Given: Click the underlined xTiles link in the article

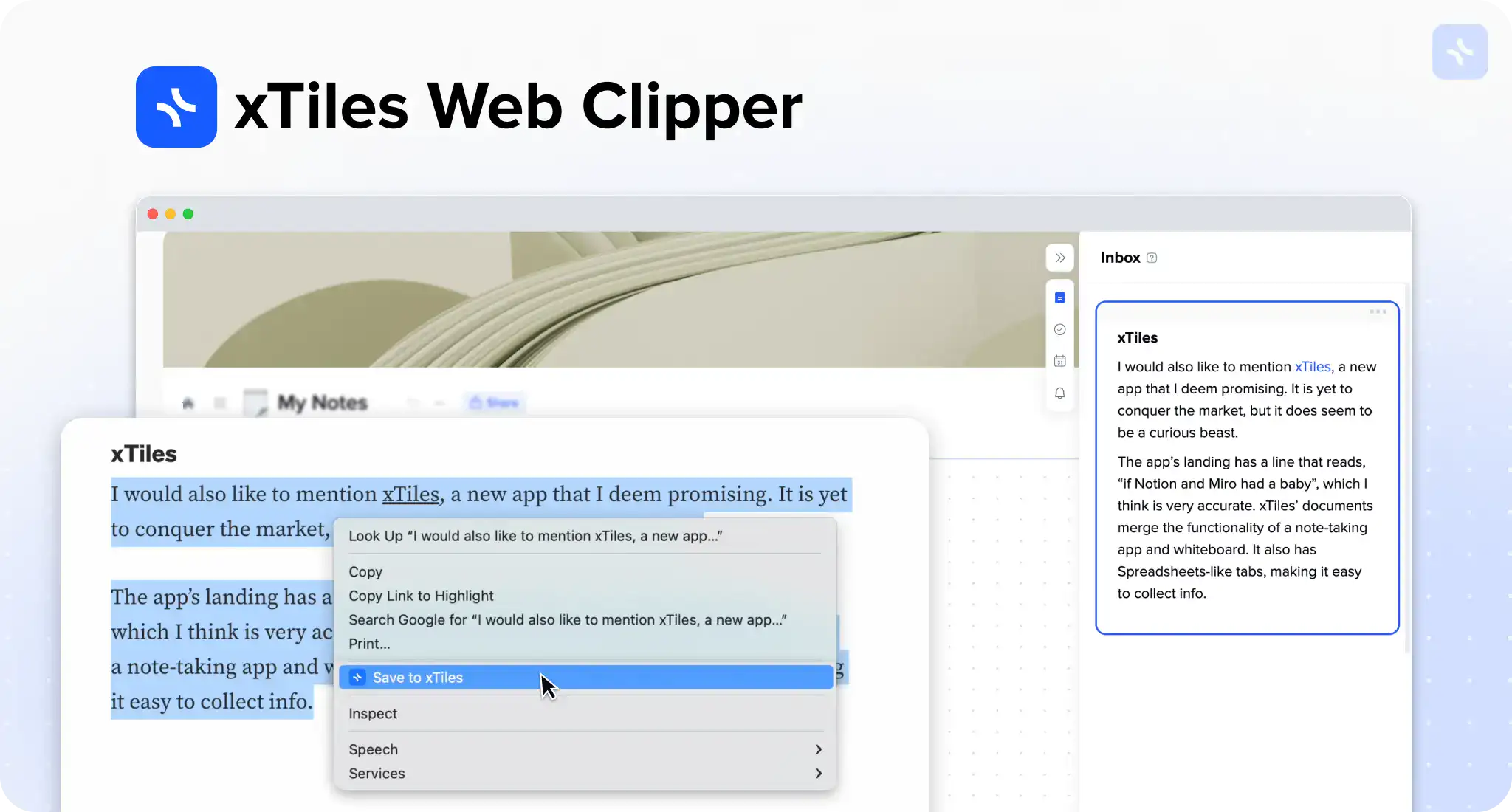Looking at the screenshot, I should click(410, 494).
